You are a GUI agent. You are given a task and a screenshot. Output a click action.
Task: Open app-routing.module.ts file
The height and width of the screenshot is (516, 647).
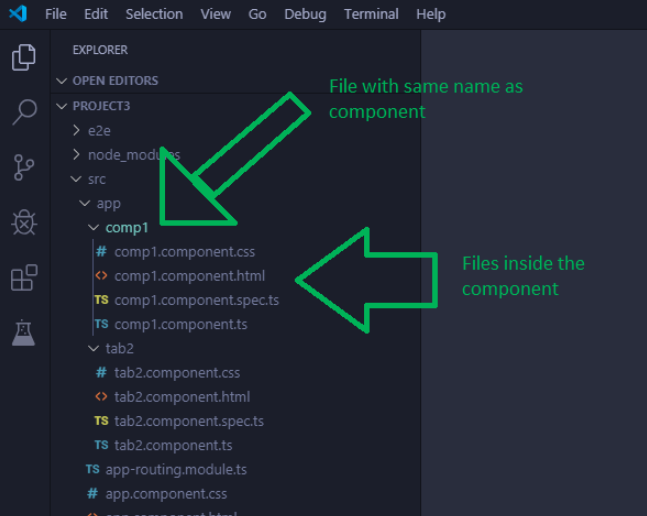click(x=175, y=469)
